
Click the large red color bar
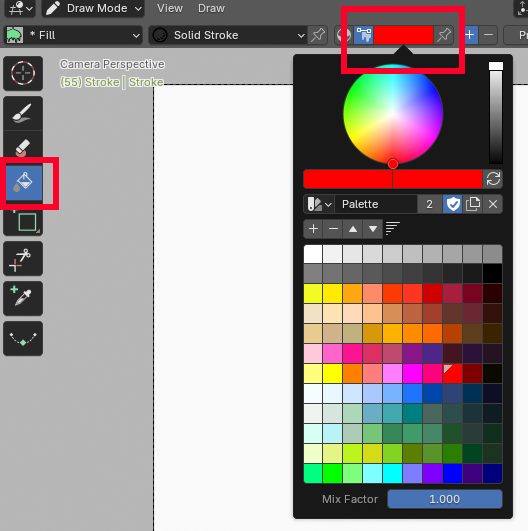pos(393,179)
